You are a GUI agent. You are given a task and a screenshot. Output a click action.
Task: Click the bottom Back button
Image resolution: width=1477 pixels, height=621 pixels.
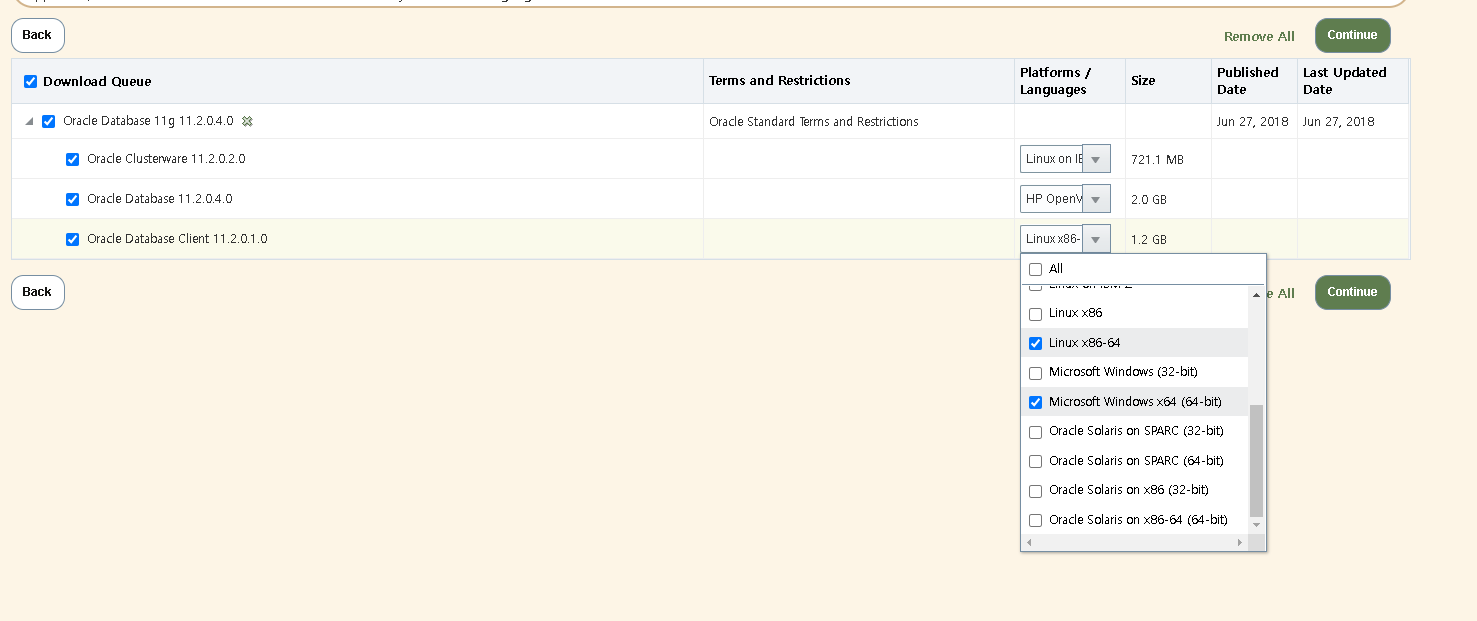pos(38,292)
